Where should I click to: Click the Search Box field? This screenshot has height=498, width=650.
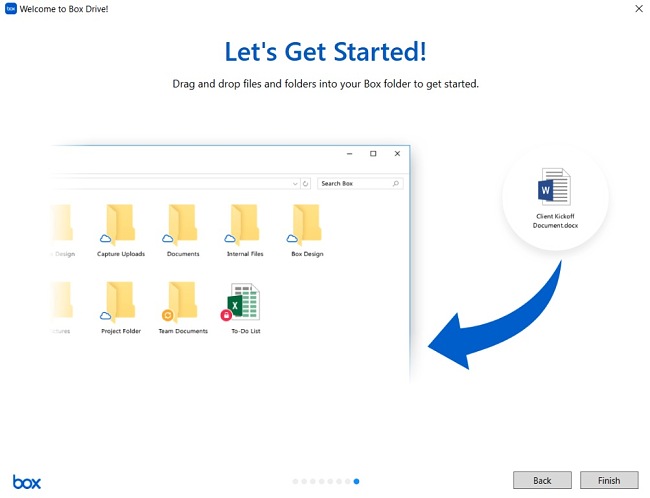[360, 183]
